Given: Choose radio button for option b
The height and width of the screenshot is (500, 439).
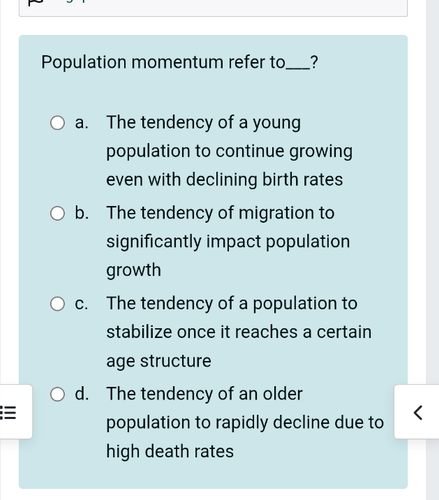Looking at the screenshot, I should click(x=57, y=213).
